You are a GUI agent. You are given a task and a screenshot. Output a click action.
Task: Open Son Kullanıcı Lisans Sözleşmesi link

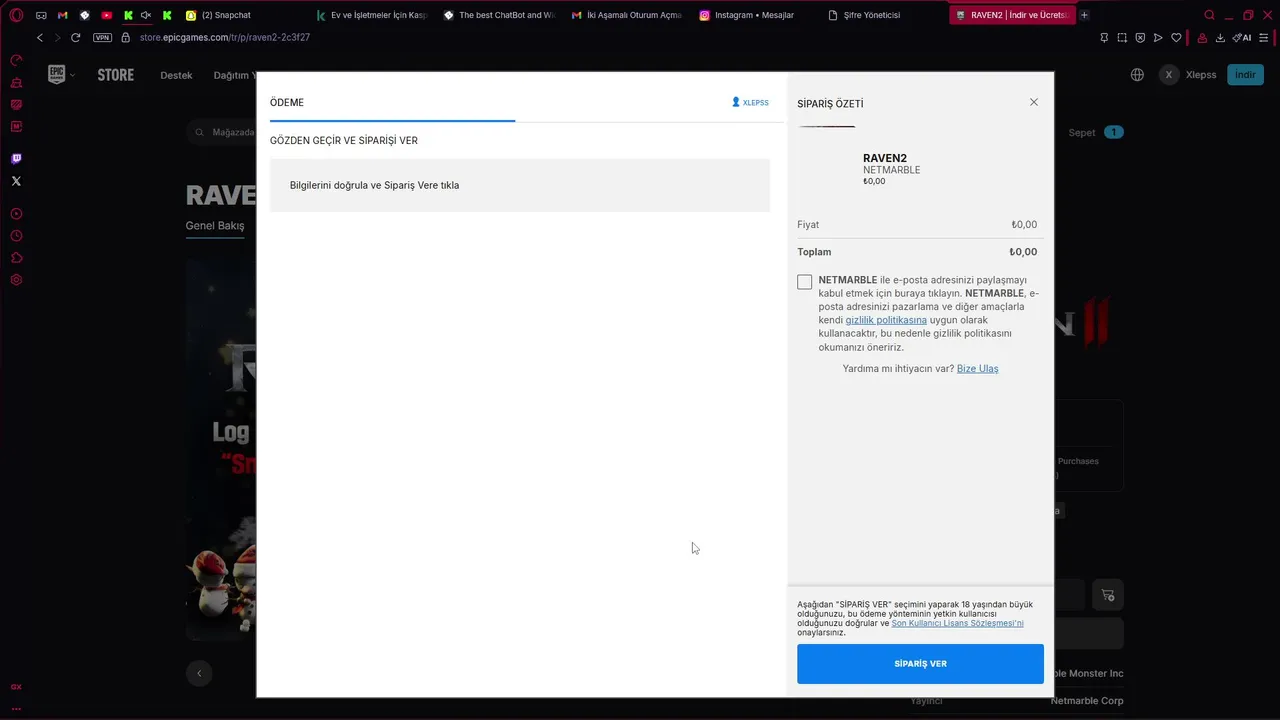click(x=957, y=623)
